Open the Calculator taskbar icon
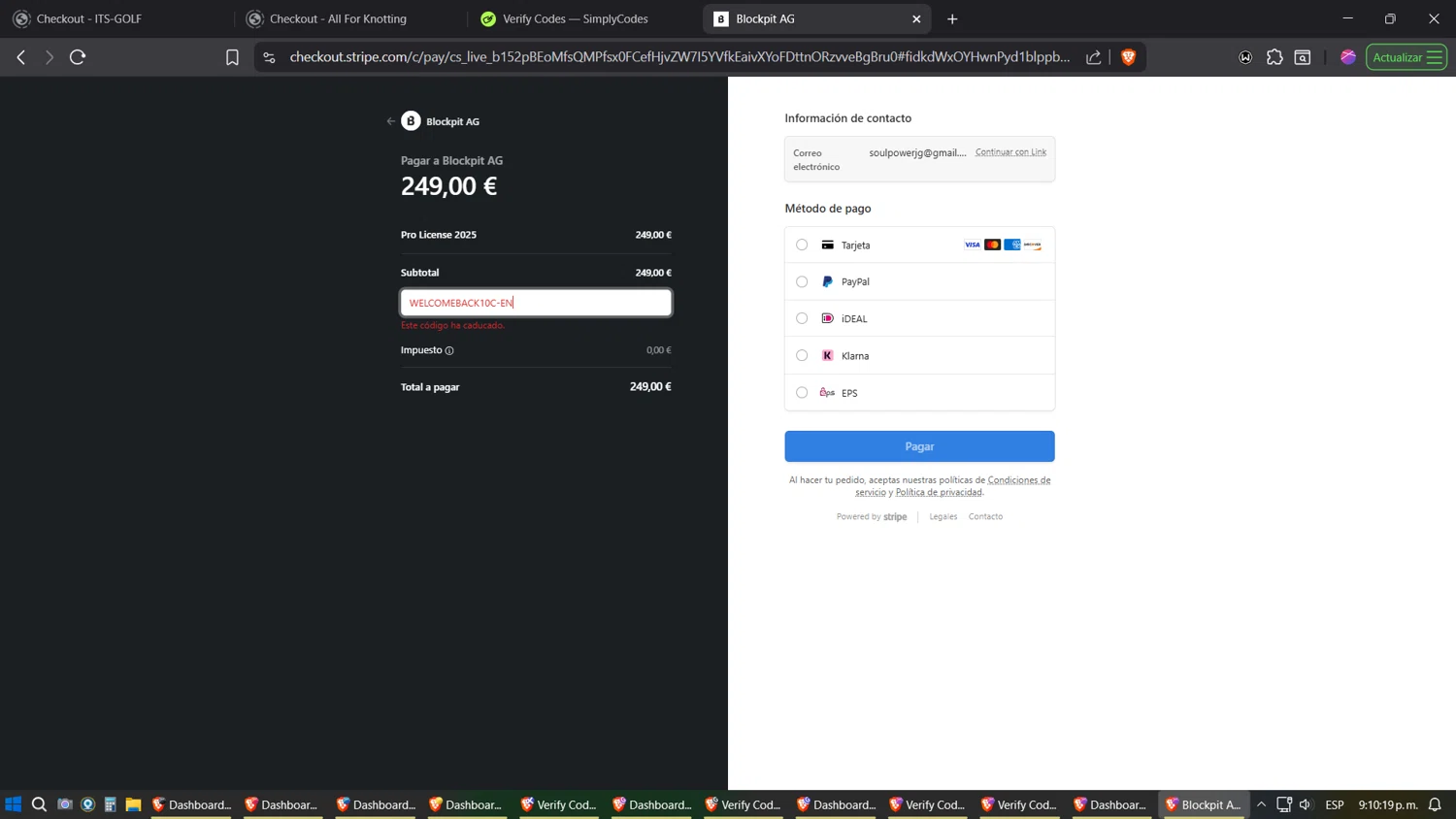Screen dimensions: 1456x819 pos(111,804)
